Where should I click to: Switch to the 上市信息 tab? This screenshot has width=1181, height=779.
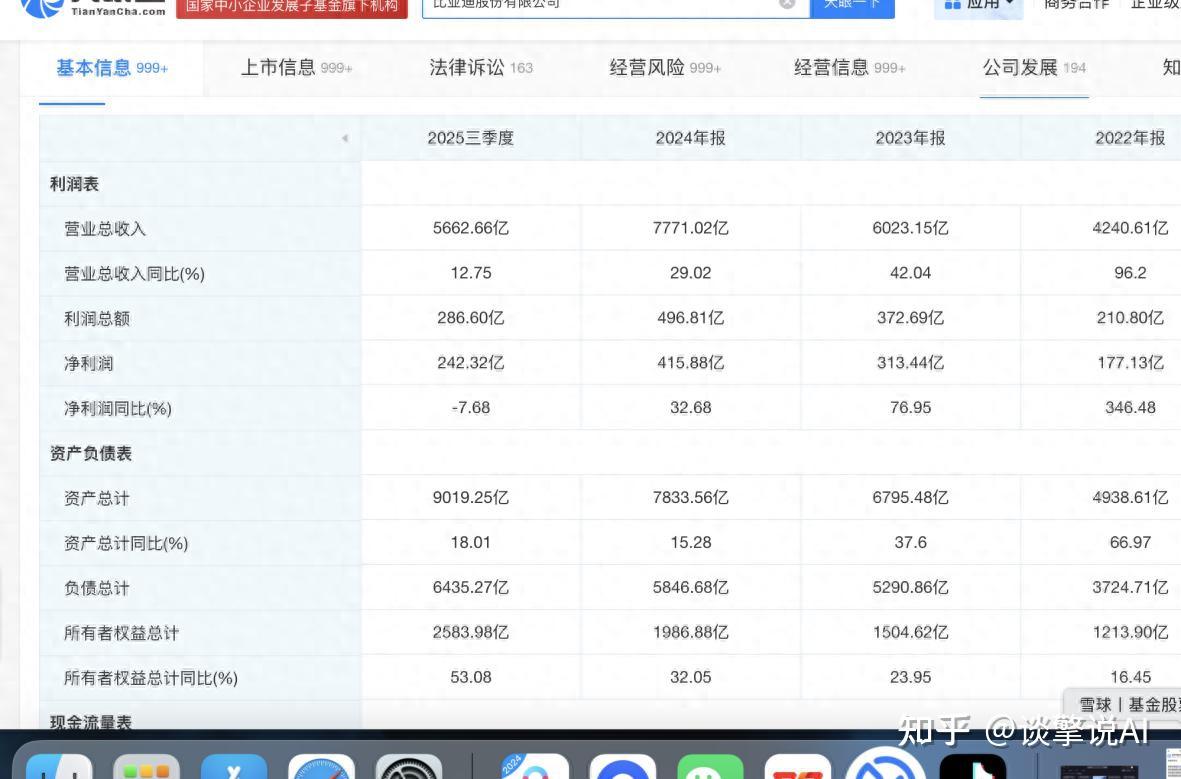297,68
